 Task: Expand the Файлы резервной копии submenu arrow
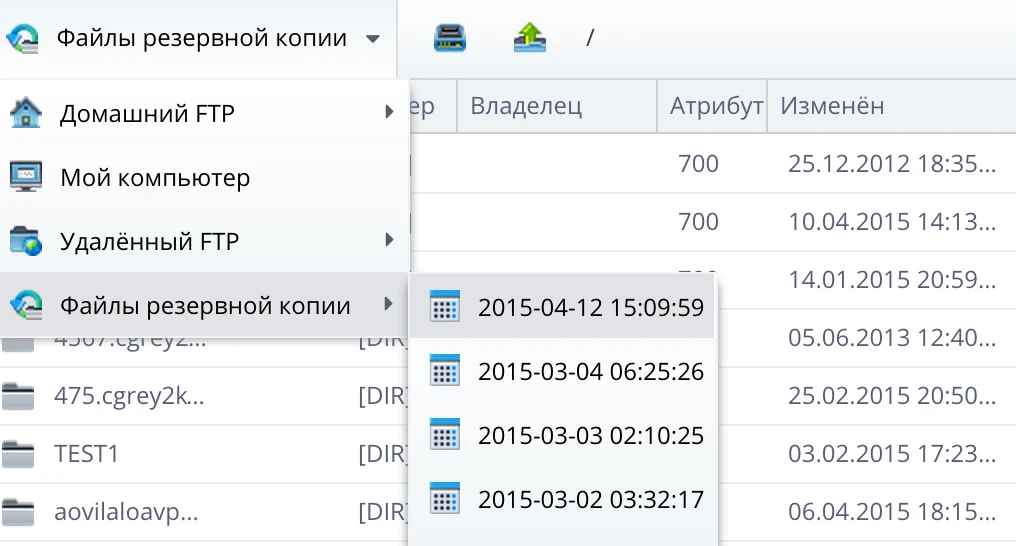tap(389, 304)
